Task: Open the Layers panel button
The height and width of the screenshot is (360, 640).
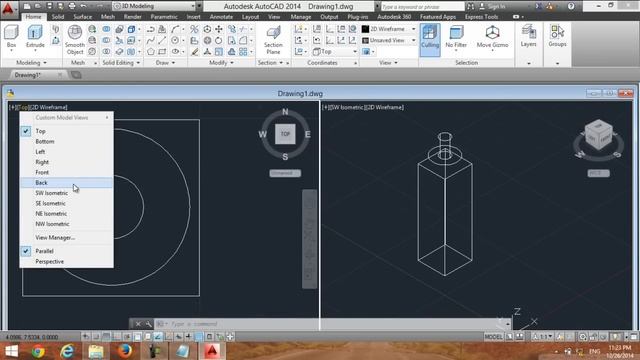Action: (528, 36)
